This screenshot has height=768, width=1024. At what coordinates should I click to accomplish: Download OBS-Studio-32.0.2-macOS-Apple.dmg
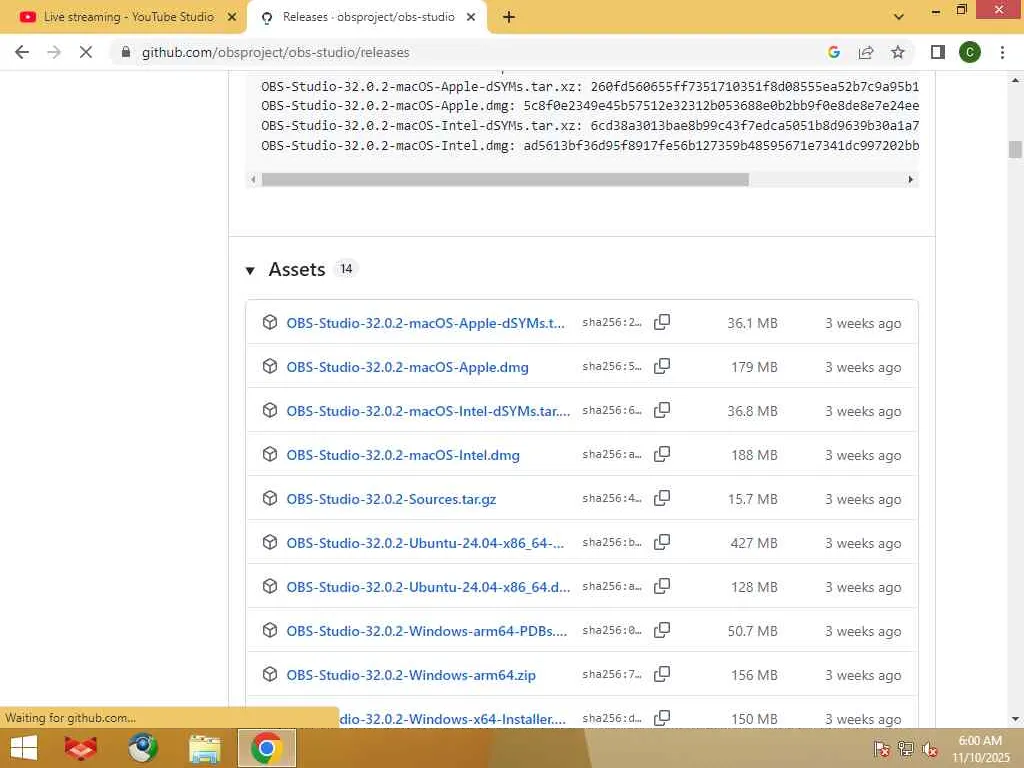pyautogui.click(x=408, y=367)
